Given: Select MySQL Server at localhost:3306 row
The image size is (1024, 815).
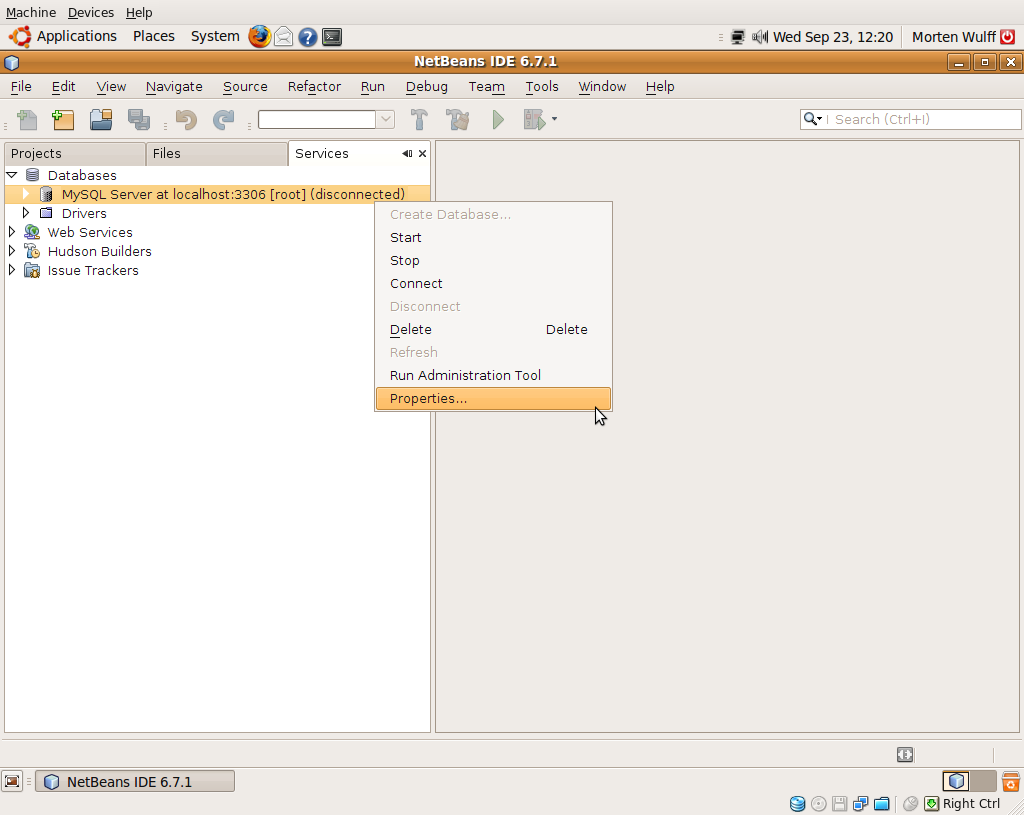Looking at the screenshot, I should click(x=217, y=194).
